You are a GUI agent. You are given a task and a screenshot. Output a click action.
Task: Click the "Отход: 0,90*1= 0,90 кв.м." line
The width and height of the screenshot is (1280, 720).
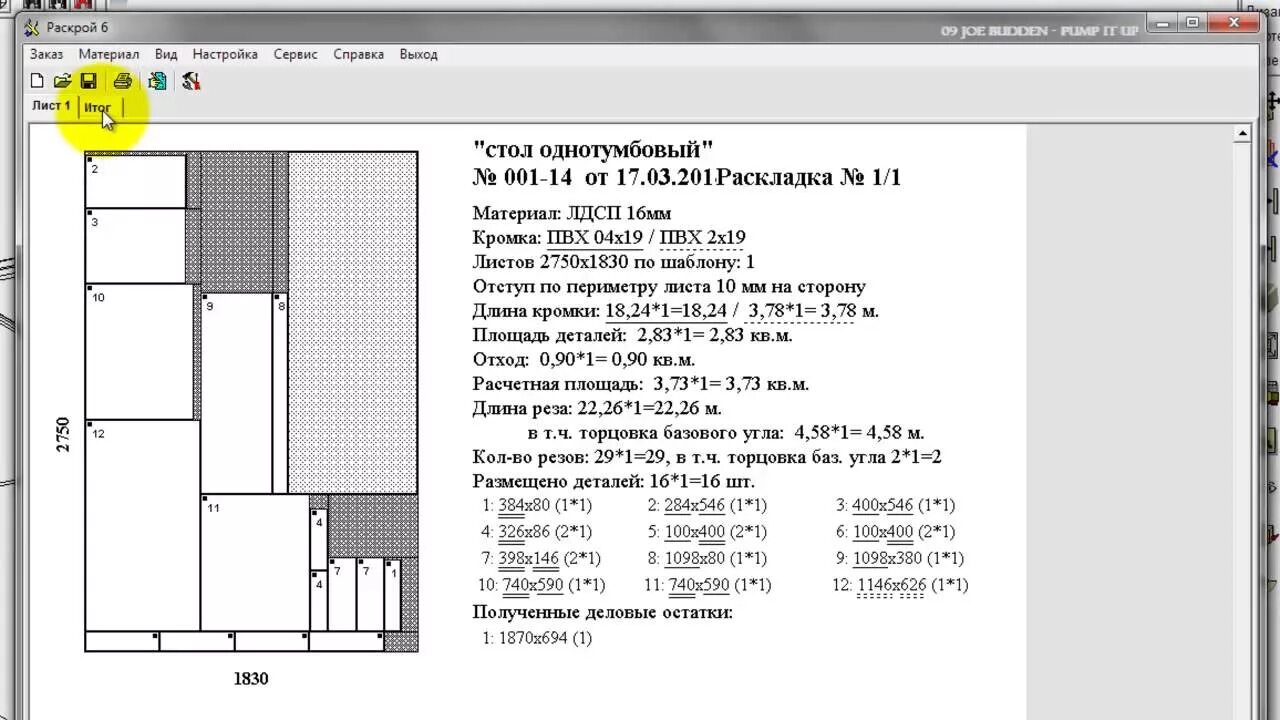click(584, 359)
